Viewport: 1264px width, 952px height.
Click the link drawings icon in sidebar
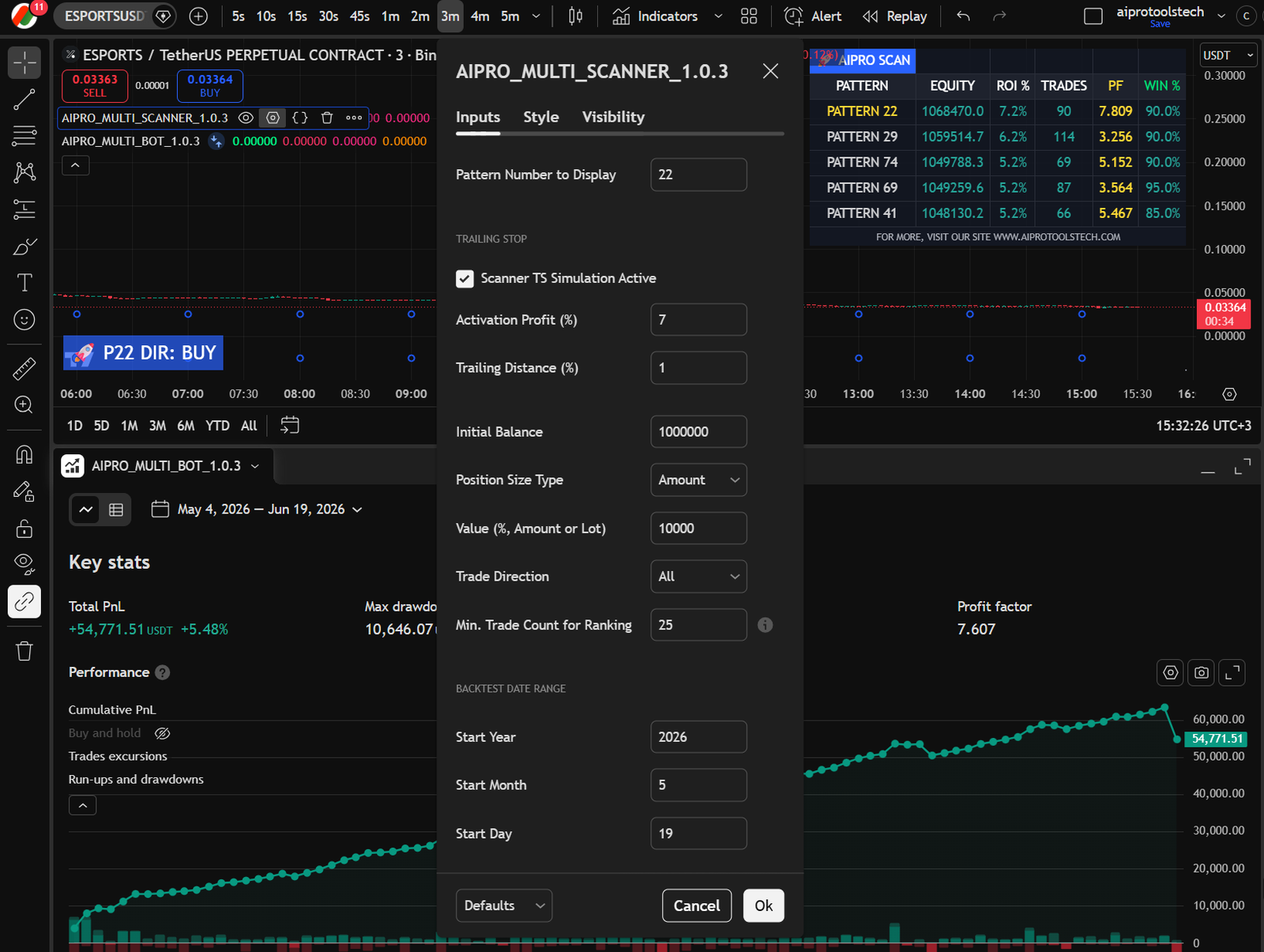pos(24,601)
